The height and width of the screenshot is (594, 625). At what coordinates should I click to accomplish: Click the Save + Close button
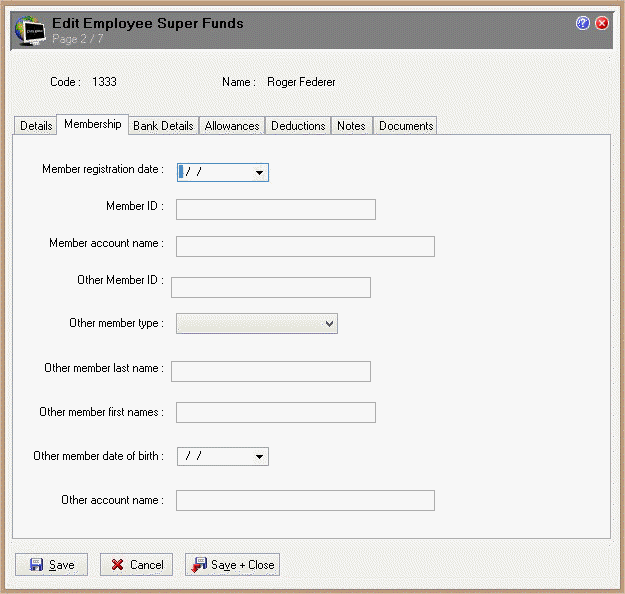(232, 565)
